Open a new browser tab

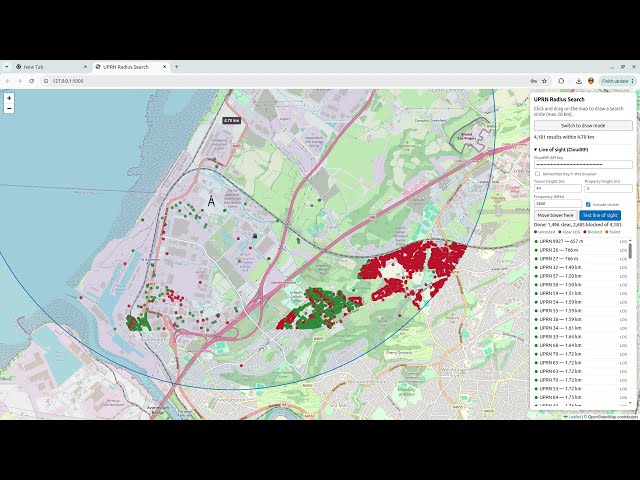(176, 67)
